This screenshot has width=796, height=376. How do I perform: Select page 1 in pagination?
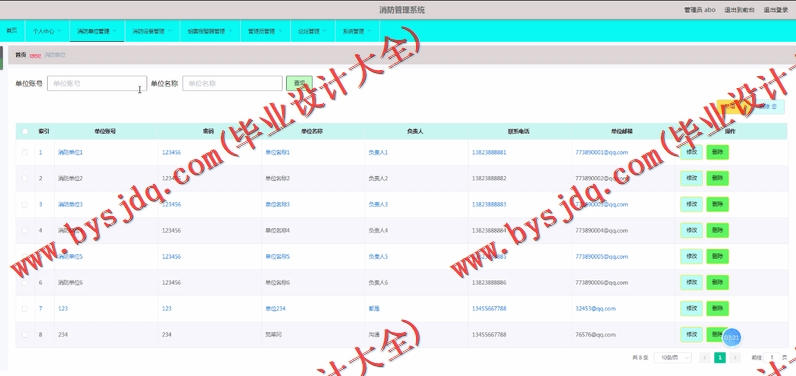tap(720, 358)
